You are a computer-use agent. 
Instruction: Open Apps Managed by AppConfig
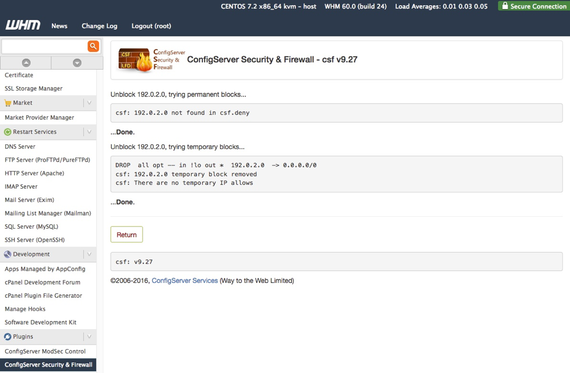(x=45, y=269)
